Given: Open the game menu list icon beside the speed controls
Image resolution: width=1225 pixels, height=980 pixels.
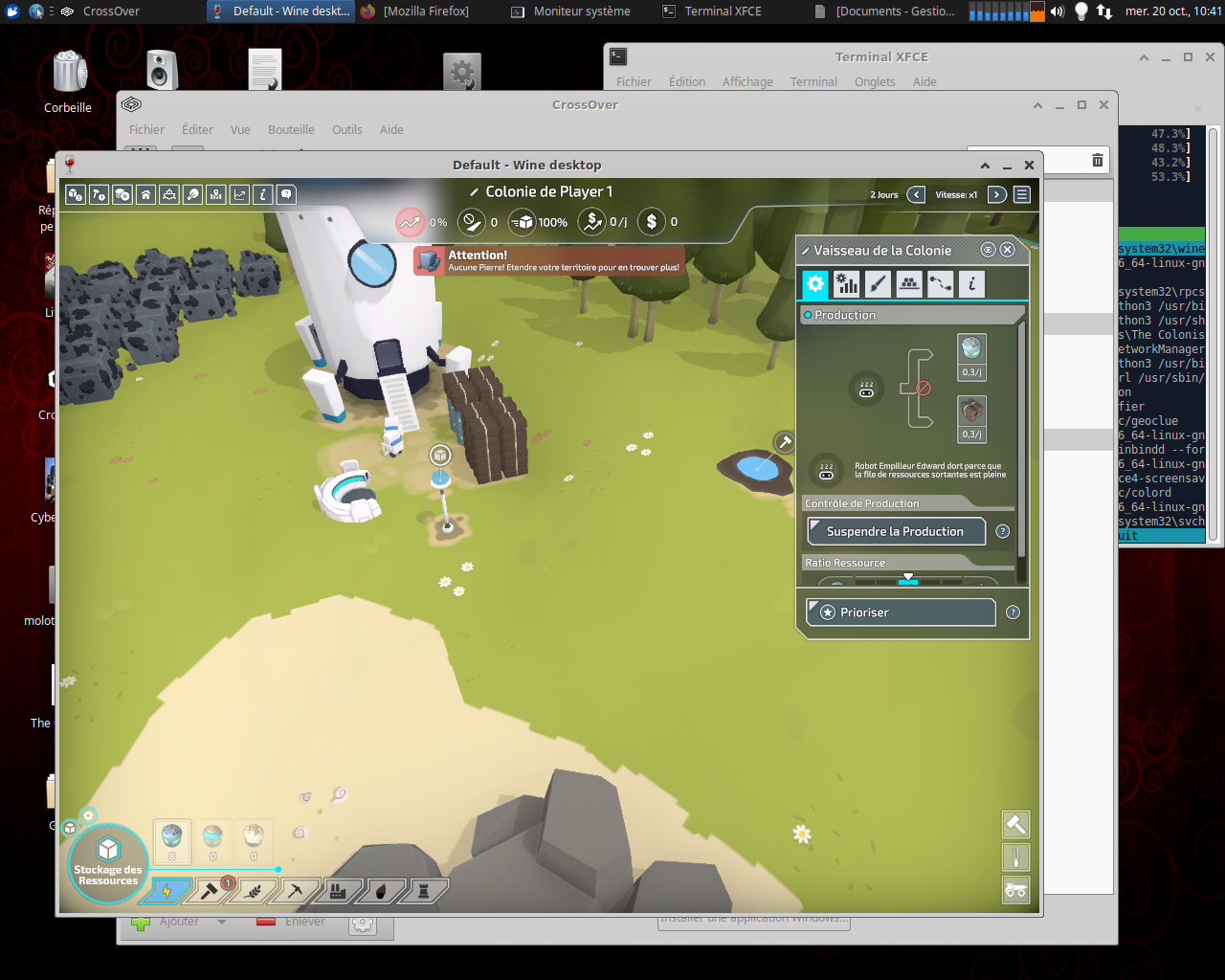Looking at the screenshot, I should (x=1020, y=194).
